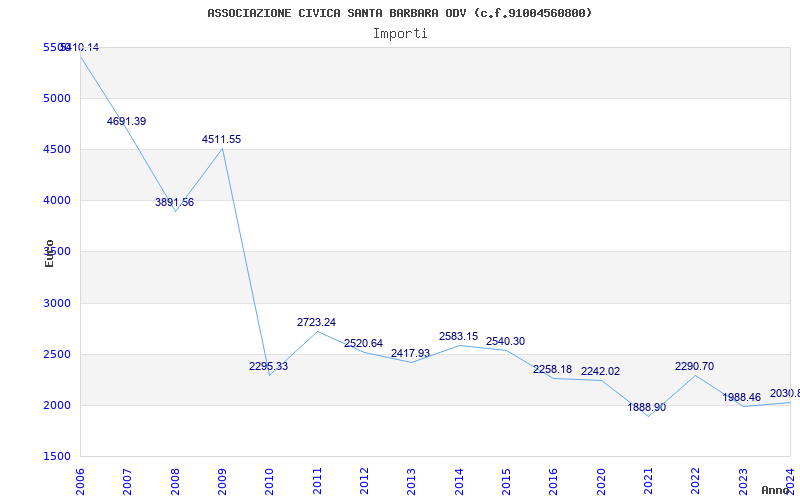Click the y-axis value 2500
Screen dimensions: 800x500
coord(57,355)
